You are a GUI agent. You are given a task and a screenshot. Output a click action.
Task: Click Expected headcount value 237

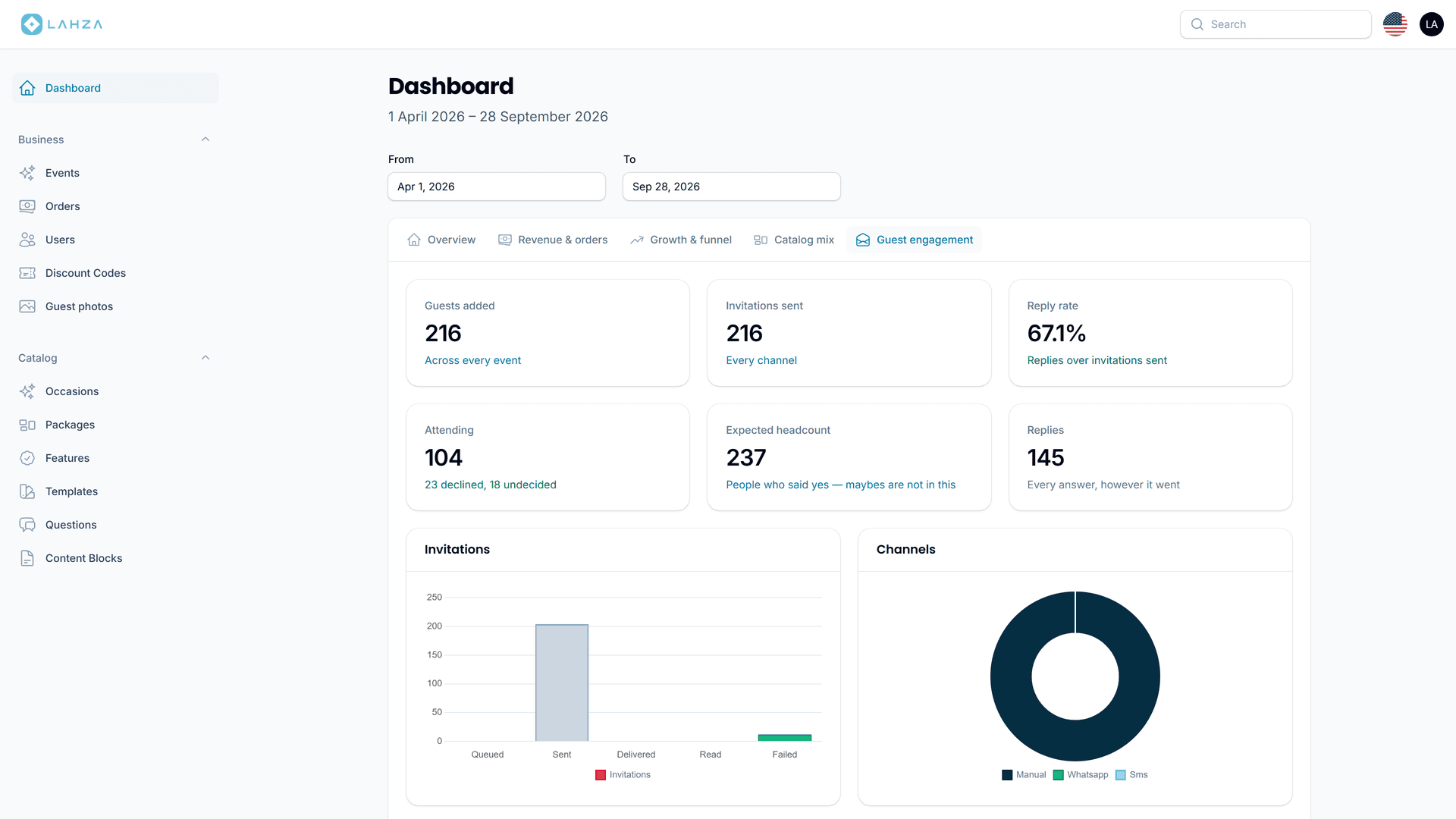746,457
